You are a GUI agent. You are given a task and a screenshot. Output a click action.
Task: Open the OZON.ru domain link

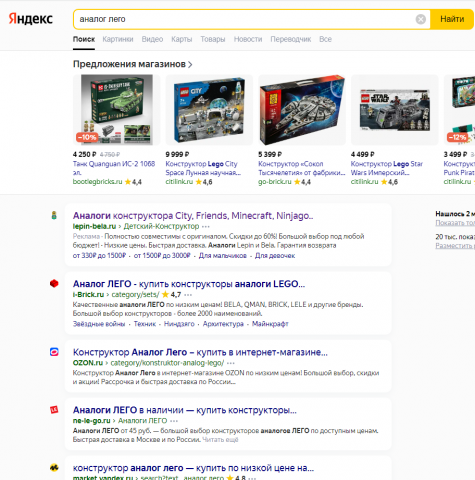(88, 363)
